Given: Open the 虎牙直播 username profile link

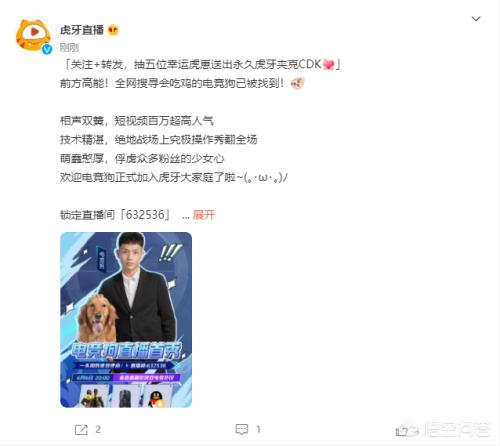Looking at the screenshot, I should (x=82, y=30).
